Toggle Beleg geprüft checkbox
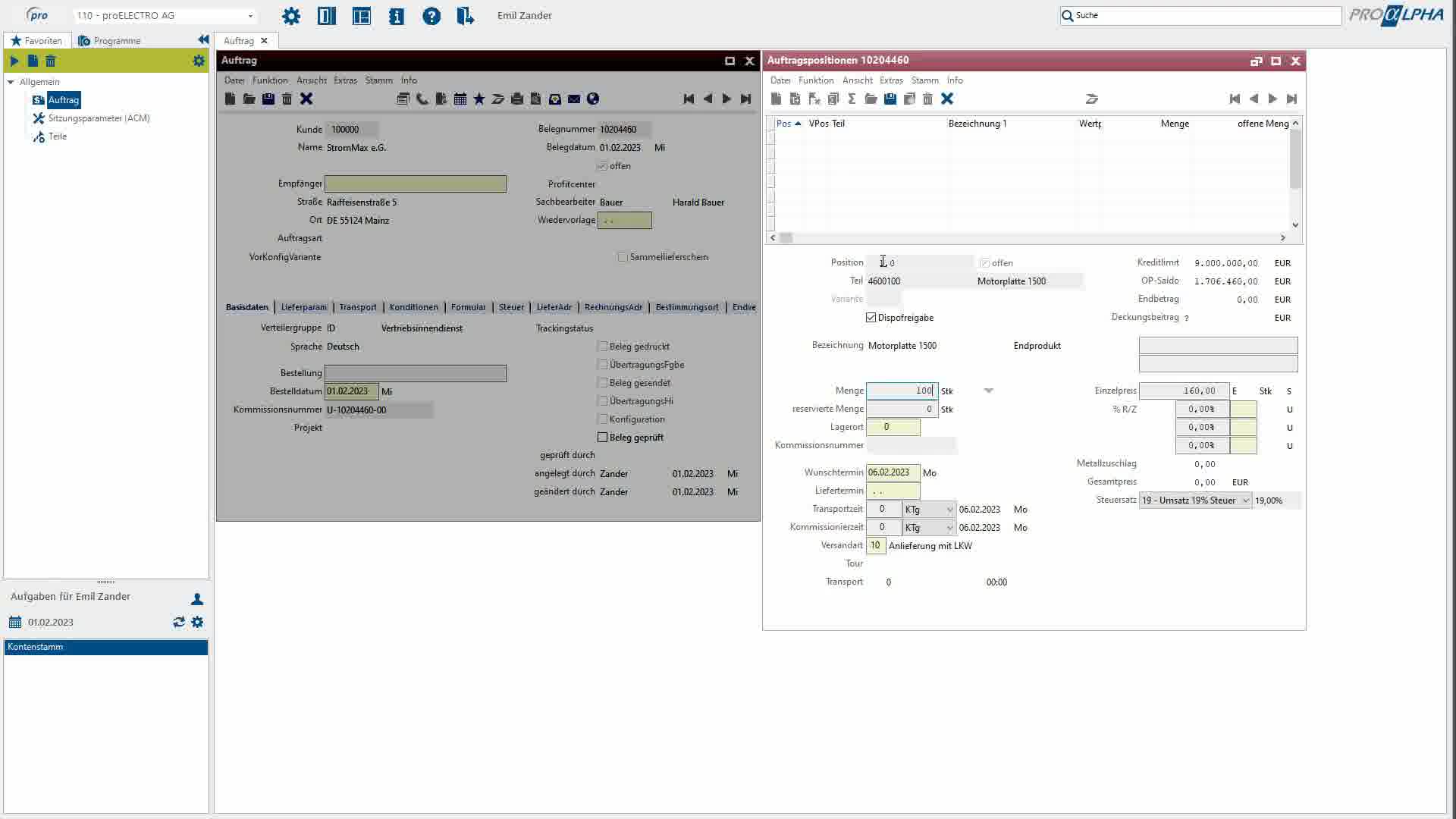1456x819 pixels. [x=603, y=438]
